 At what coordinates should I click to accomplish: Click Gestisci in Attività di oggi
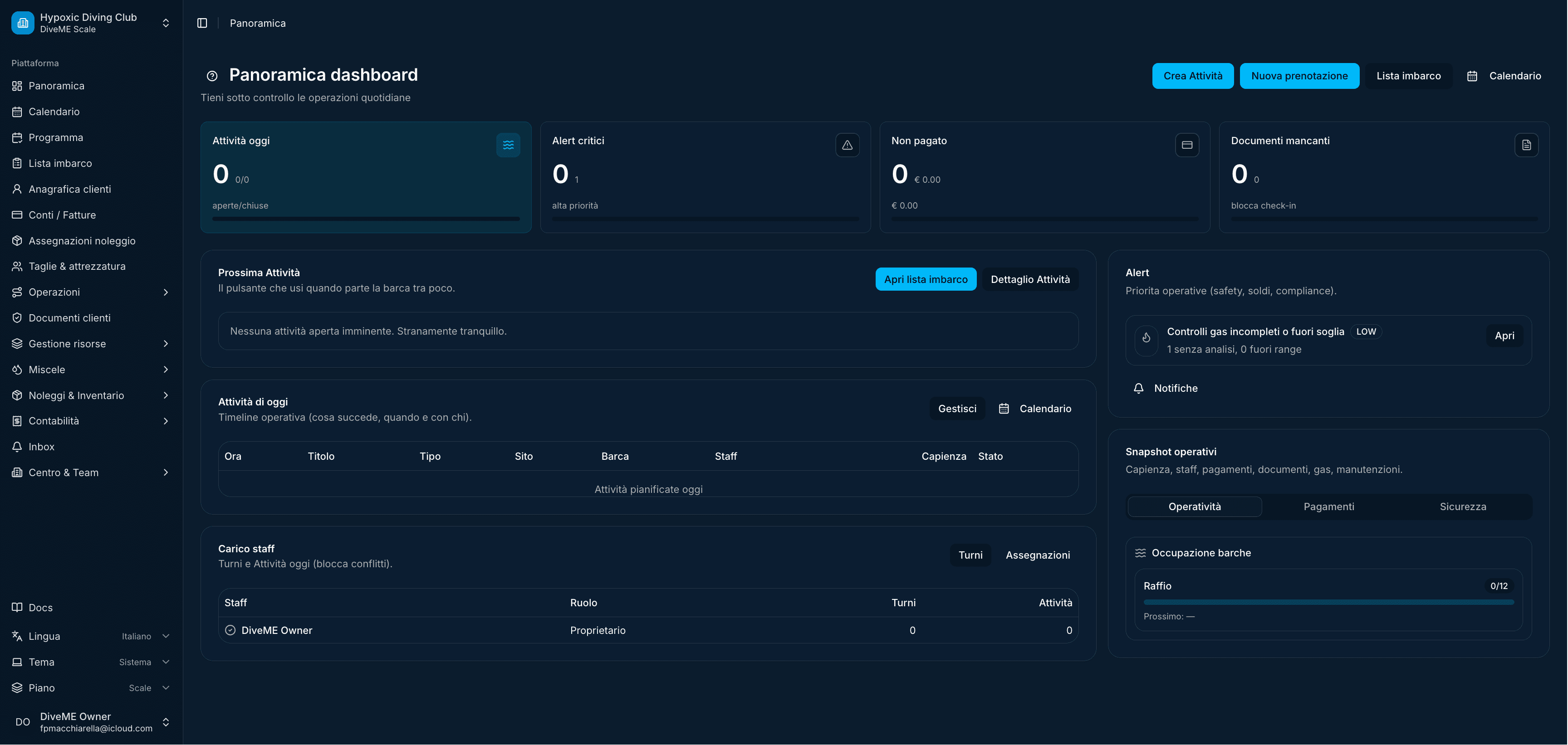click(957, 409)
